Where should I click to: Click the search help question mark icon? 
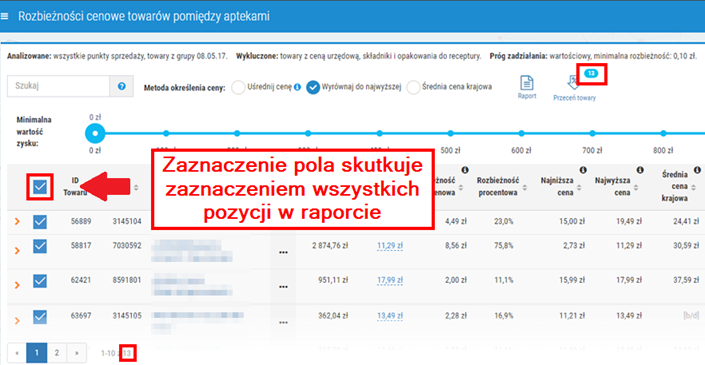121,86
